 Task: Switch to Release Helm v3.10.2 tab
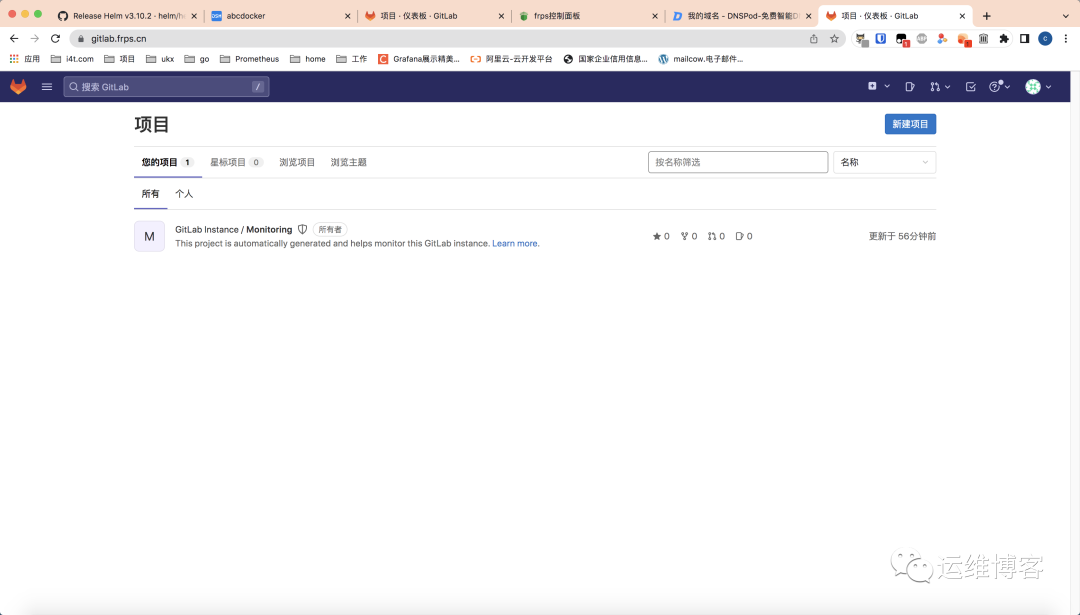tap(128, 16)
